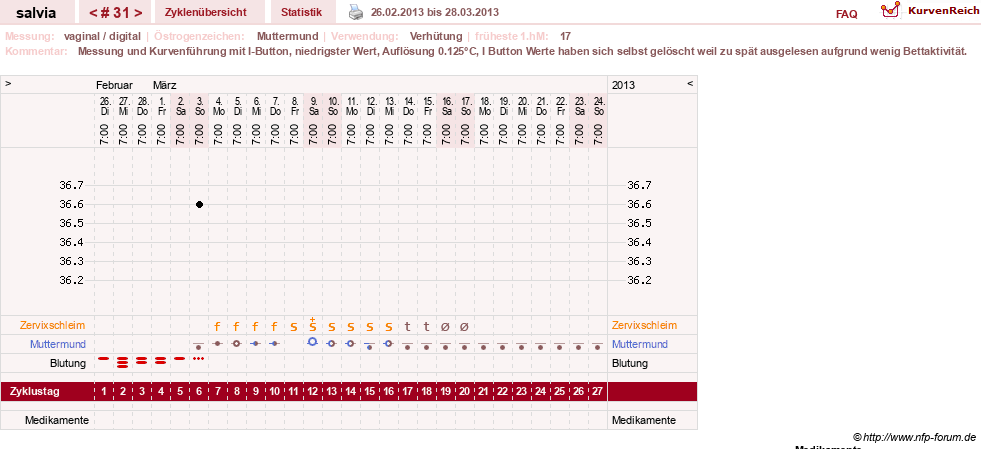Click the left expand arrow above Februar
Image resolution: width=981 pixels, height=449 pixels.
(9, 83)
